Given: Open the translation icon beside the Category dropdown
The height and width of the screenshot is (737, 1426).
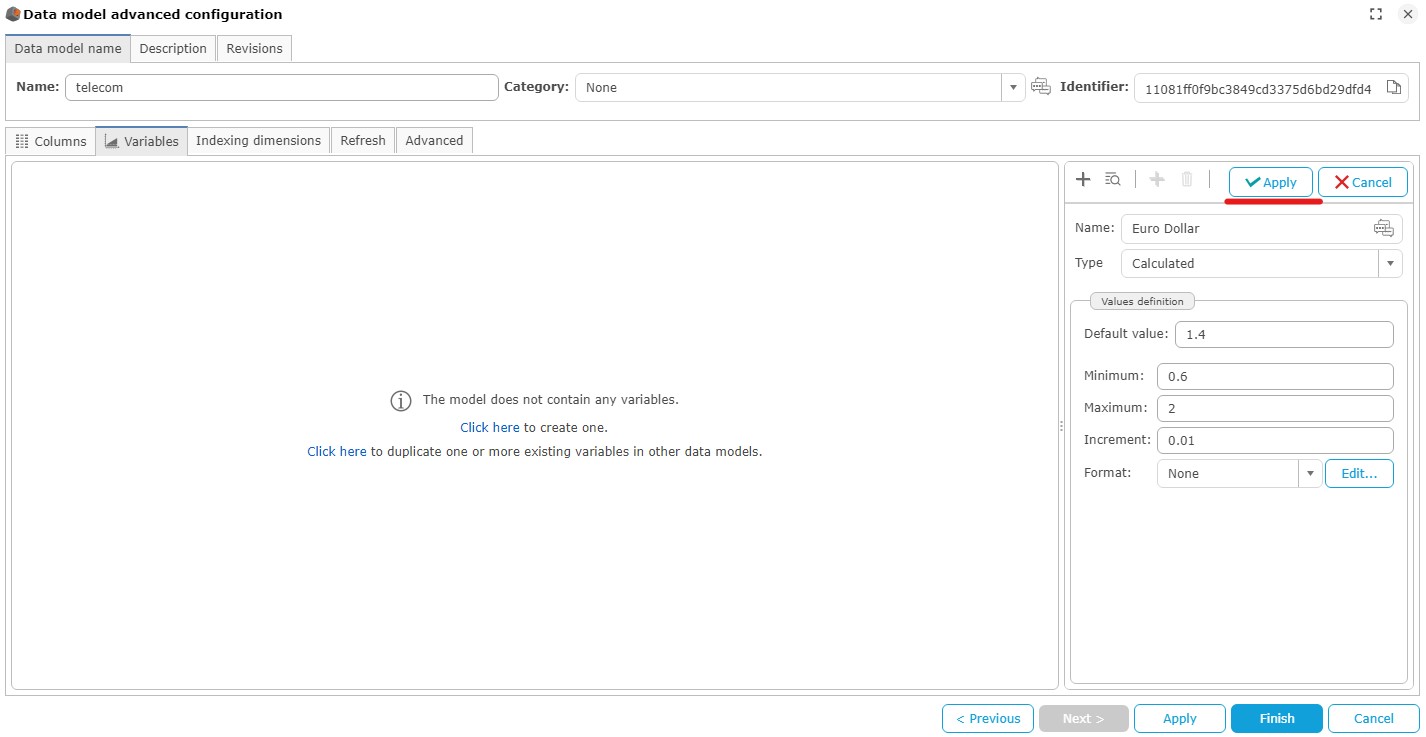Looking at the screenshot, I should [x=1041, y=87].
